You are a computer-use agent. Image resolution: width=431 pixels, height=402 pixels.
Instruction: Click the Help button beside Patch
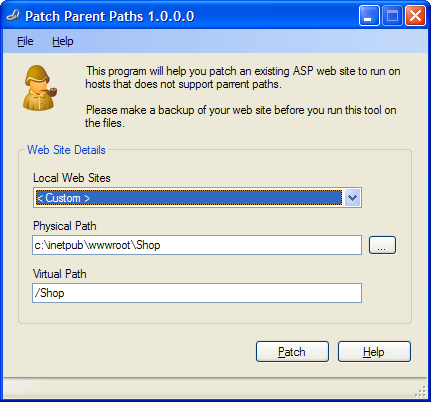374,351
